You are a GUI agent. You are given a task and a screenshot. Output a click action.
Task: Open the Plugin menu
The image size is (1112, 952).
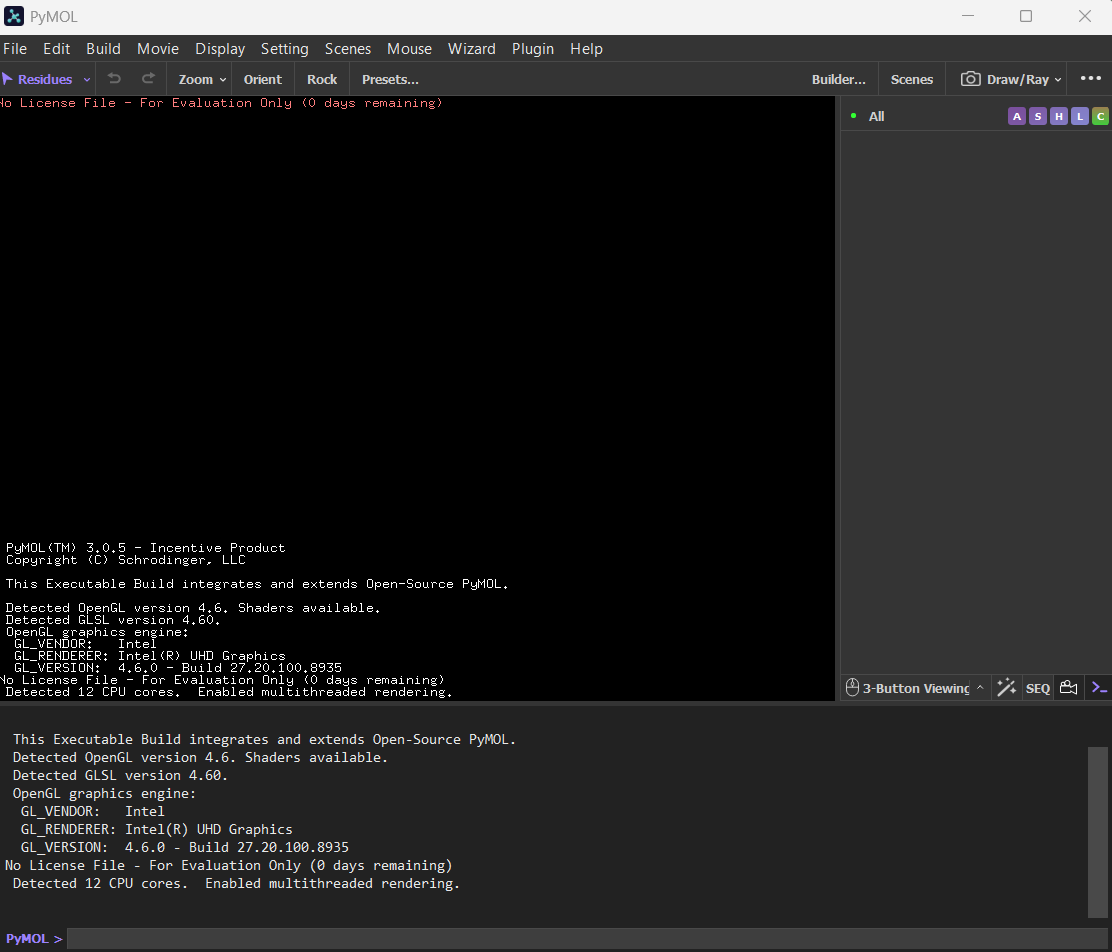tap(533, 48)
